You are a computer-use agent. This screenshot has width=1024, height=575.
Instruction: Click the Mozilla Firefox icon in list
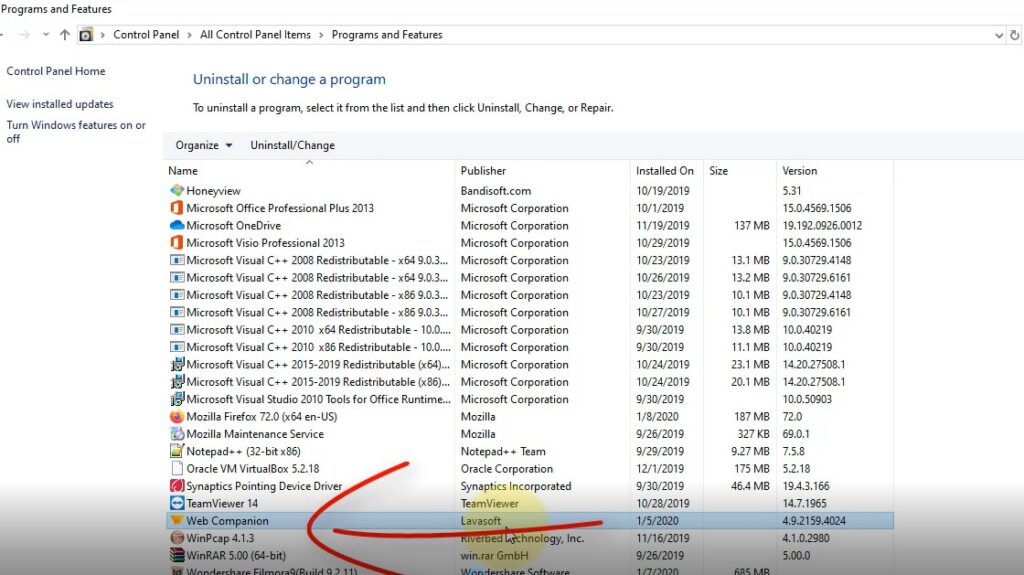pyautogui.click(x=177, y=417)
